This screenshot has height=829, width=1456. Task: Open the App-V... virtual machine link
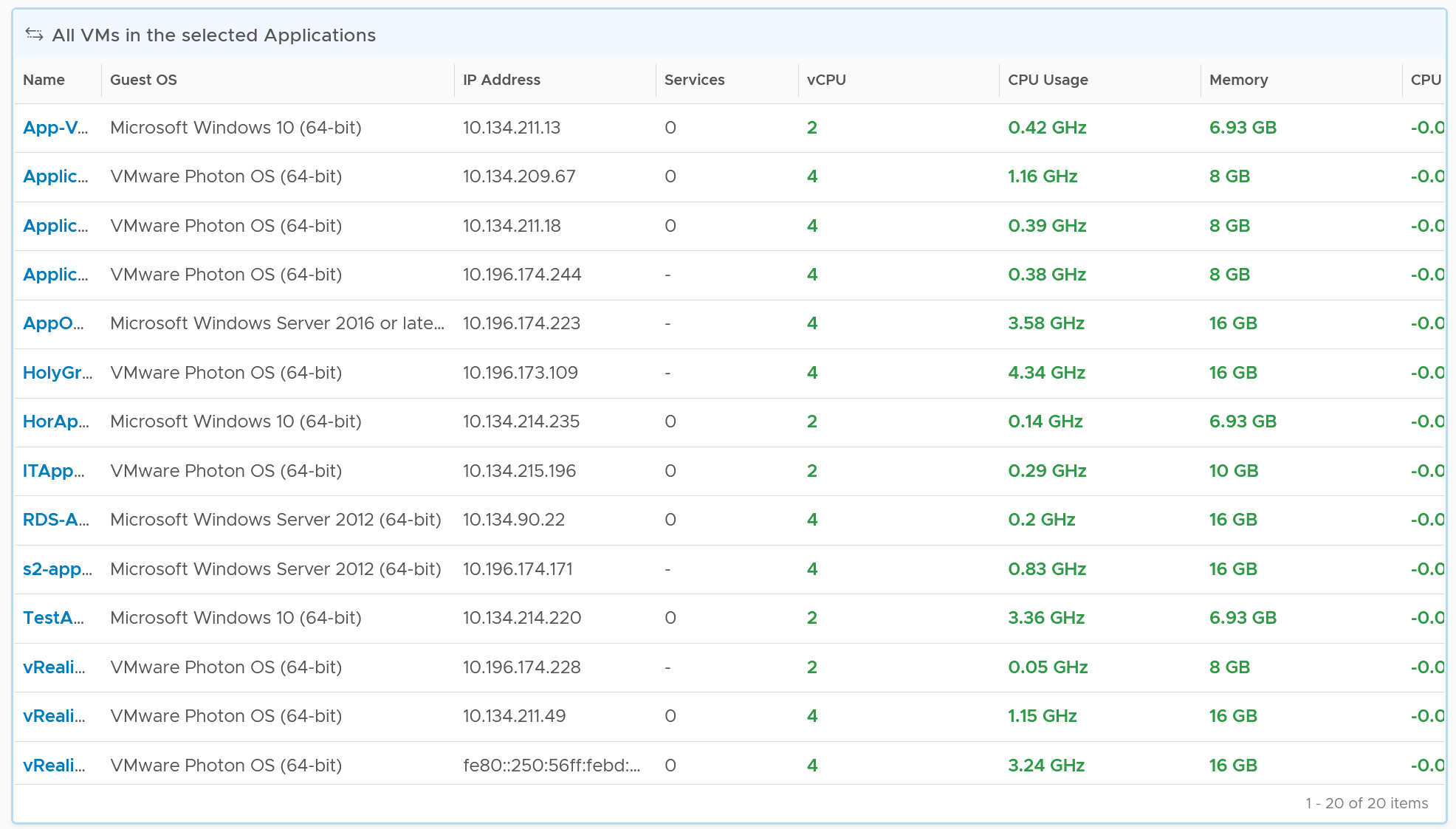[x=55, y=128]
